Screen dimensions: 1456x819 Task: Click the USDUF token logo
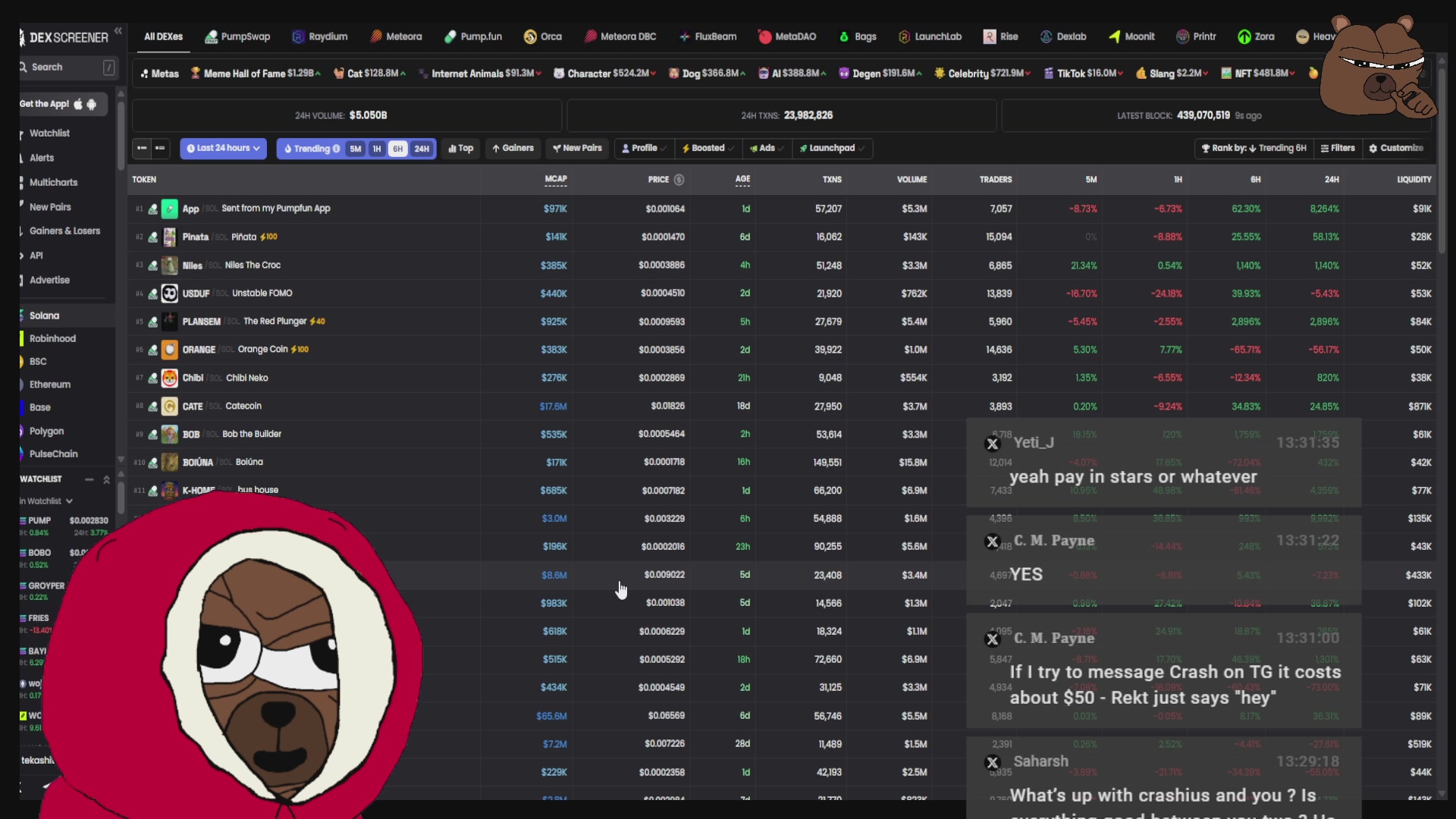(170, 293)
